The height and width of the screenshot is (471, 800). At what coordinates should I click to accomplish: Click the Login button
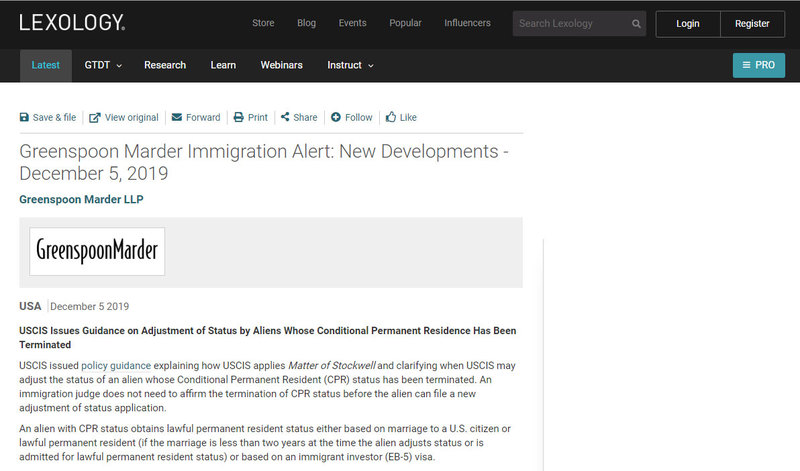coord(688,24)
